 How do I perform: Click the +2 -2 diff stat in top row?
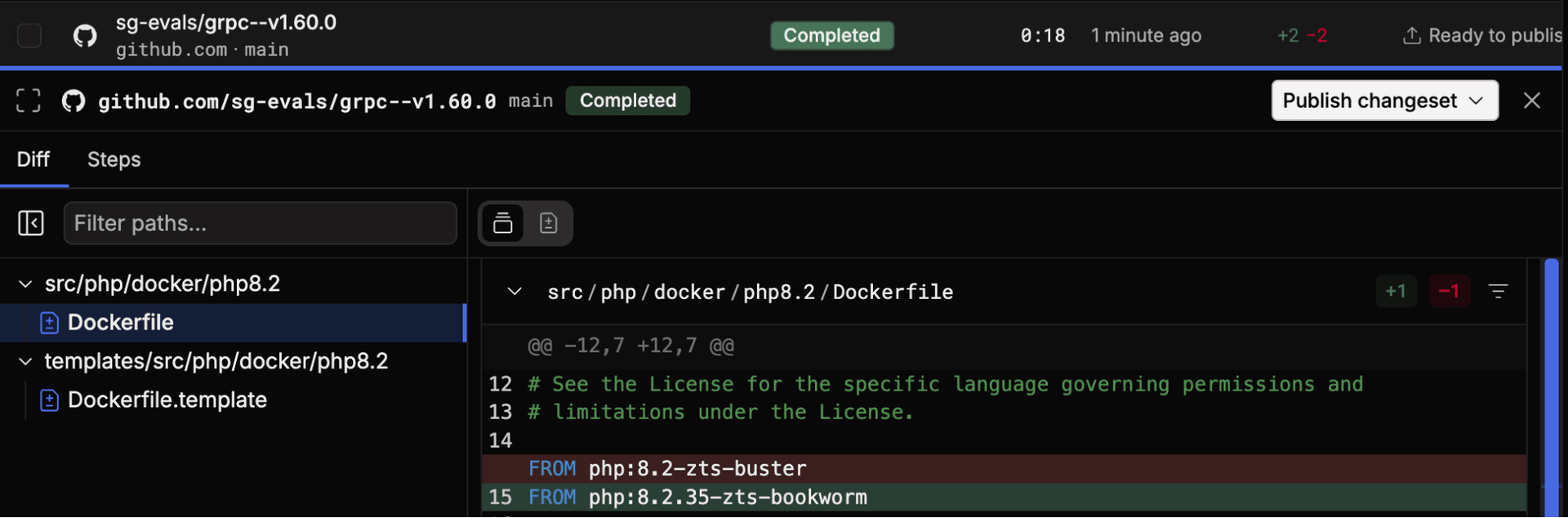click(1302, 36)
